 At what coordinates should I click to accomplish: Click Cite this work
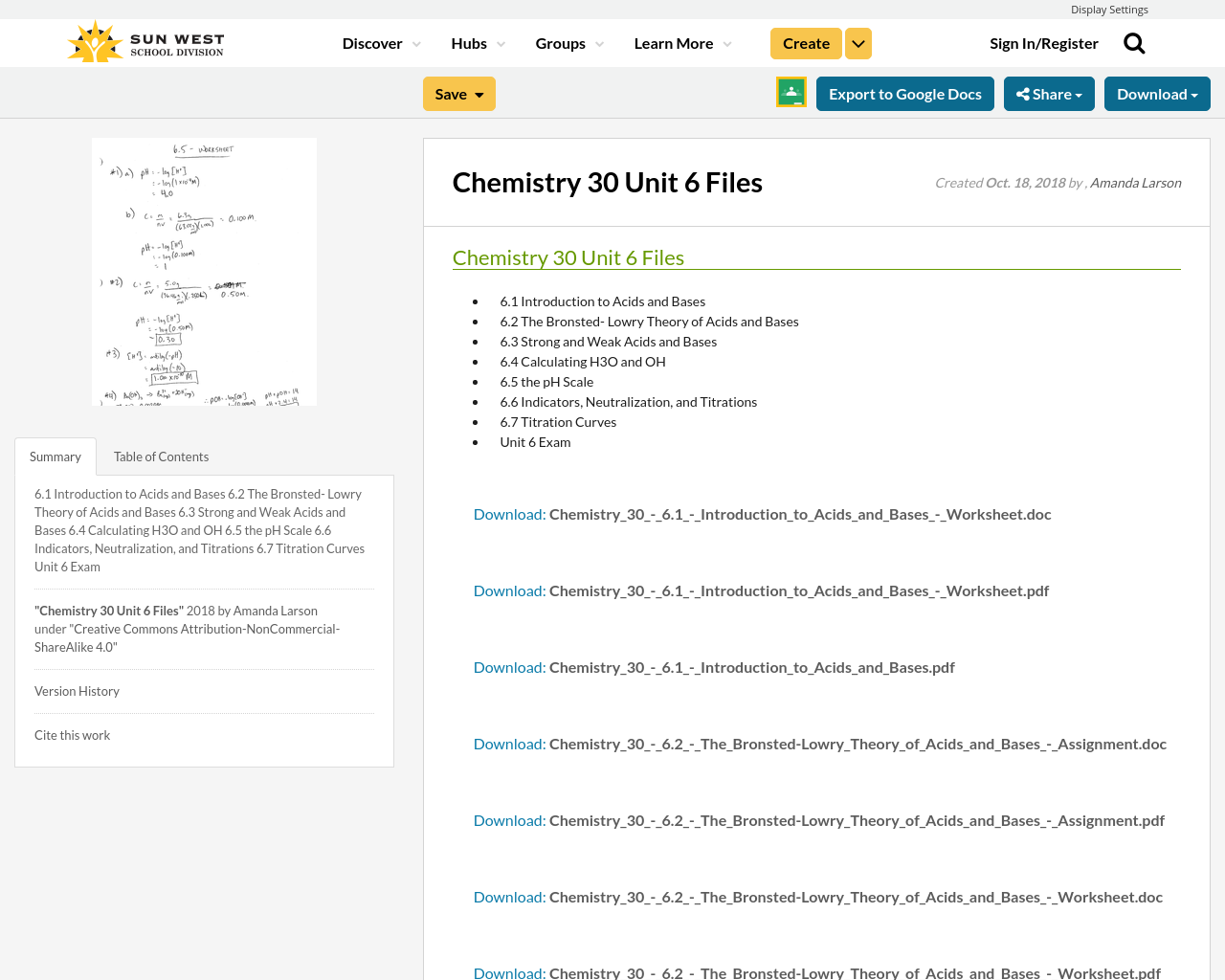72,734
